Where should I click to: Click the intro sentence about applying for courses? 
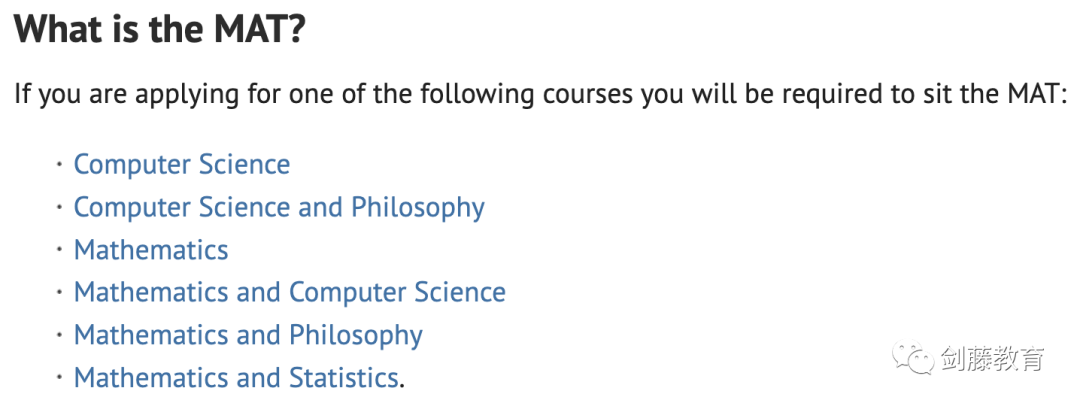[x=541, y=94]
